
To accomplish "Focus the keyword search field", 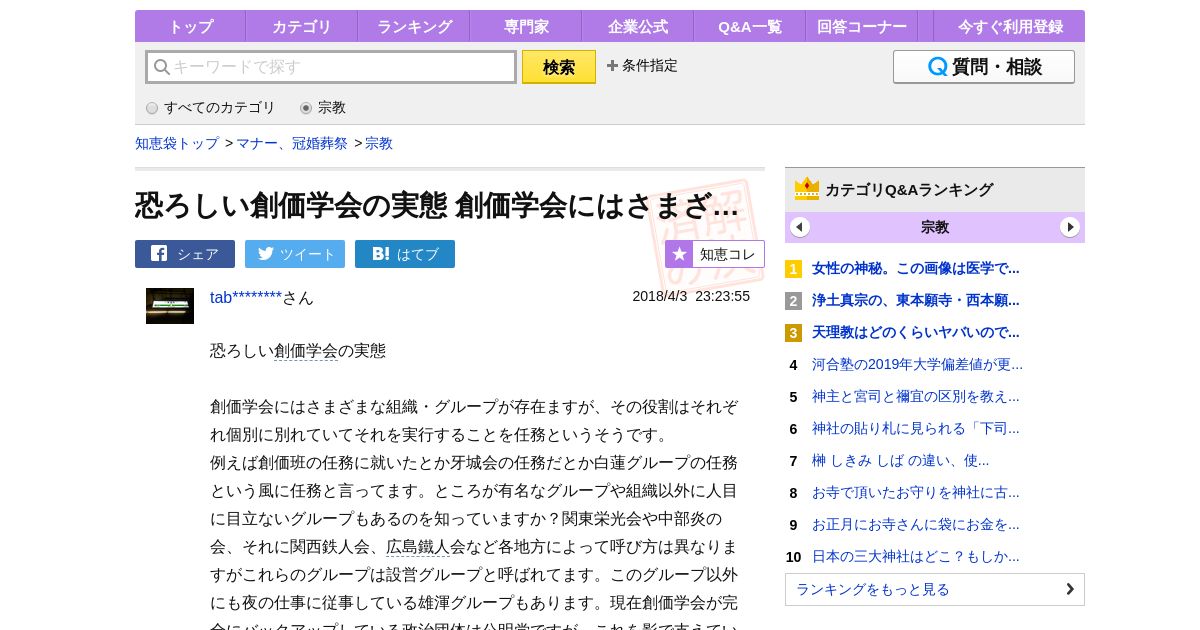I will click(x=331, y=67).
